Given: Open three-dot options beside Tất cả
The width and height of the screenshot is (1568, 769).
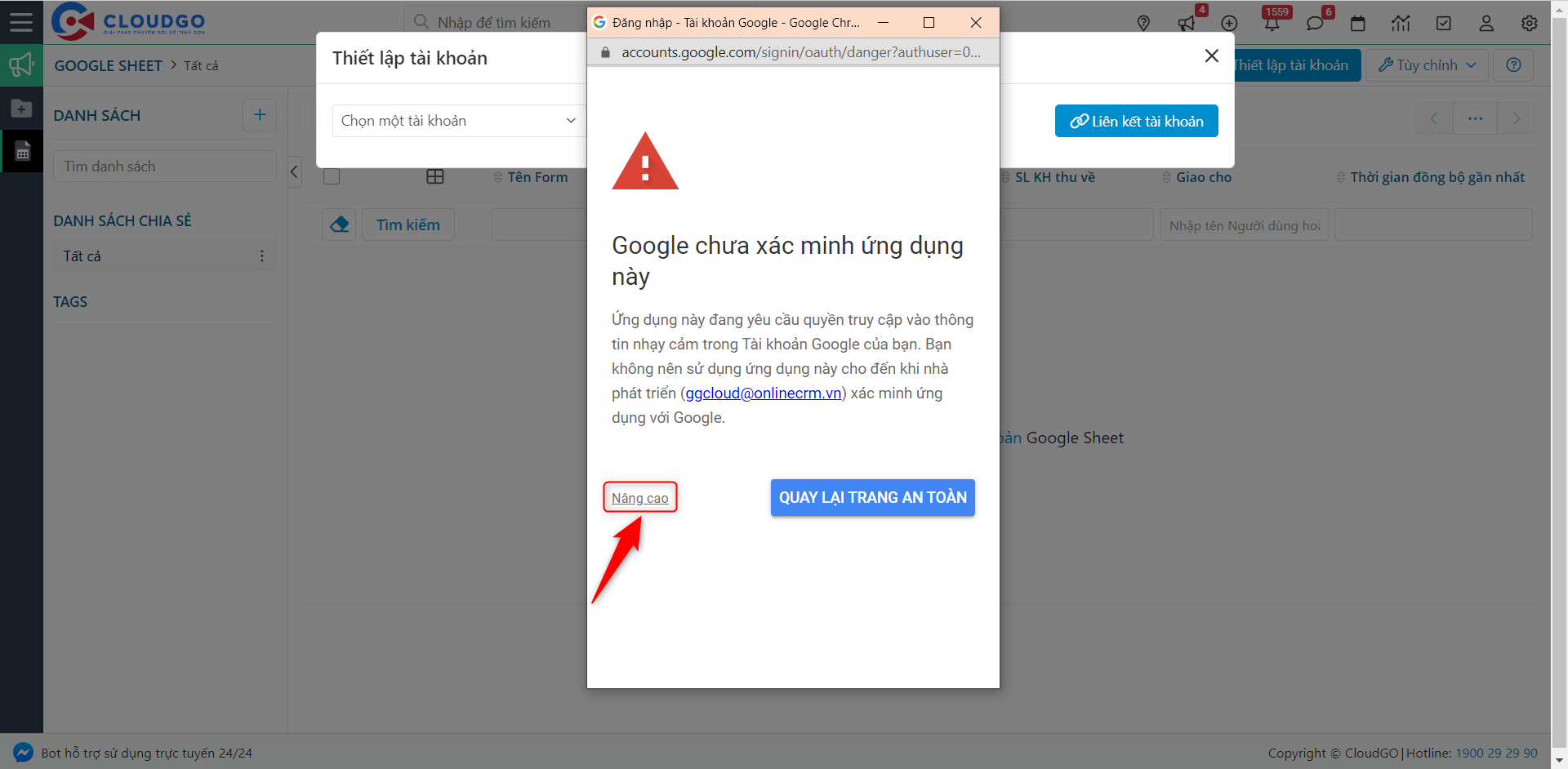Looking at the screenshot, I should coord(262,256).
